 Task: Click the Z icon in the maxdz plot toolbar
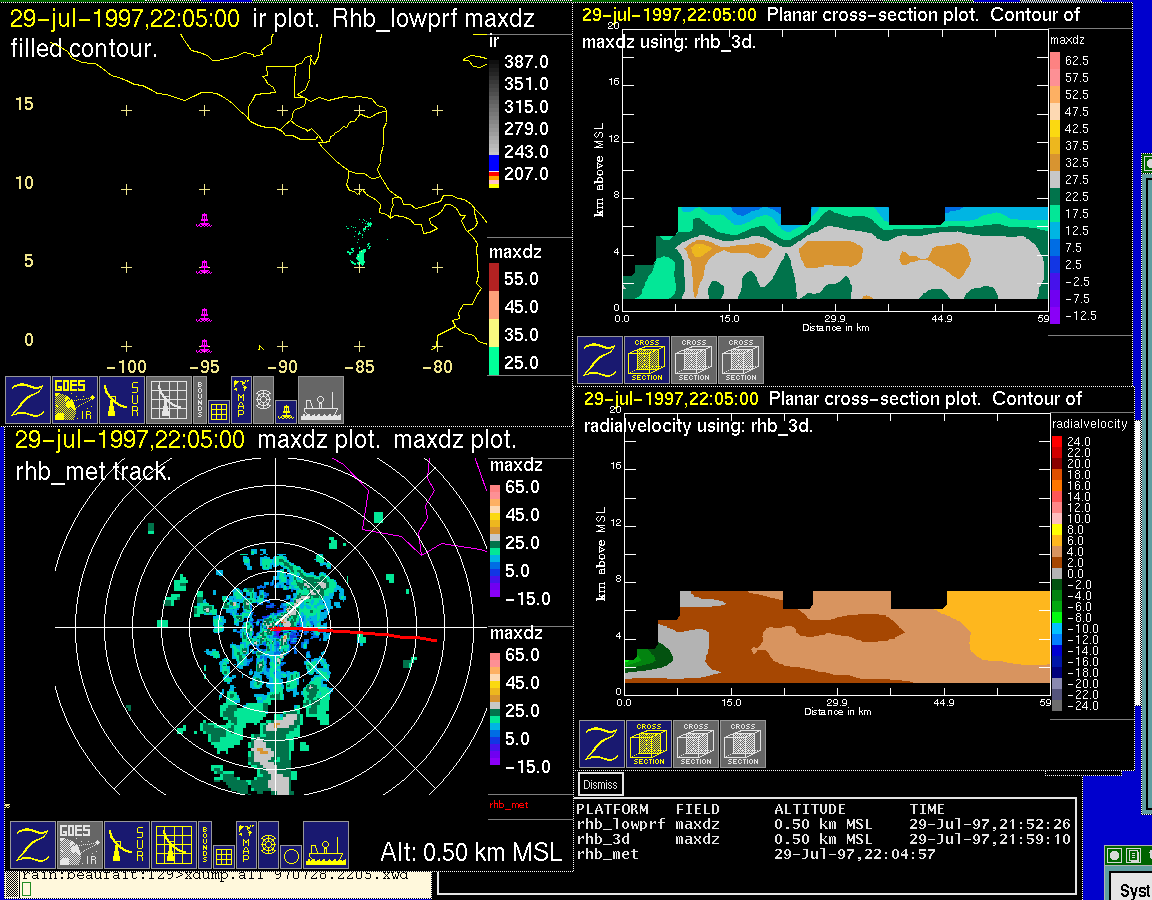(x=32, y=844)
